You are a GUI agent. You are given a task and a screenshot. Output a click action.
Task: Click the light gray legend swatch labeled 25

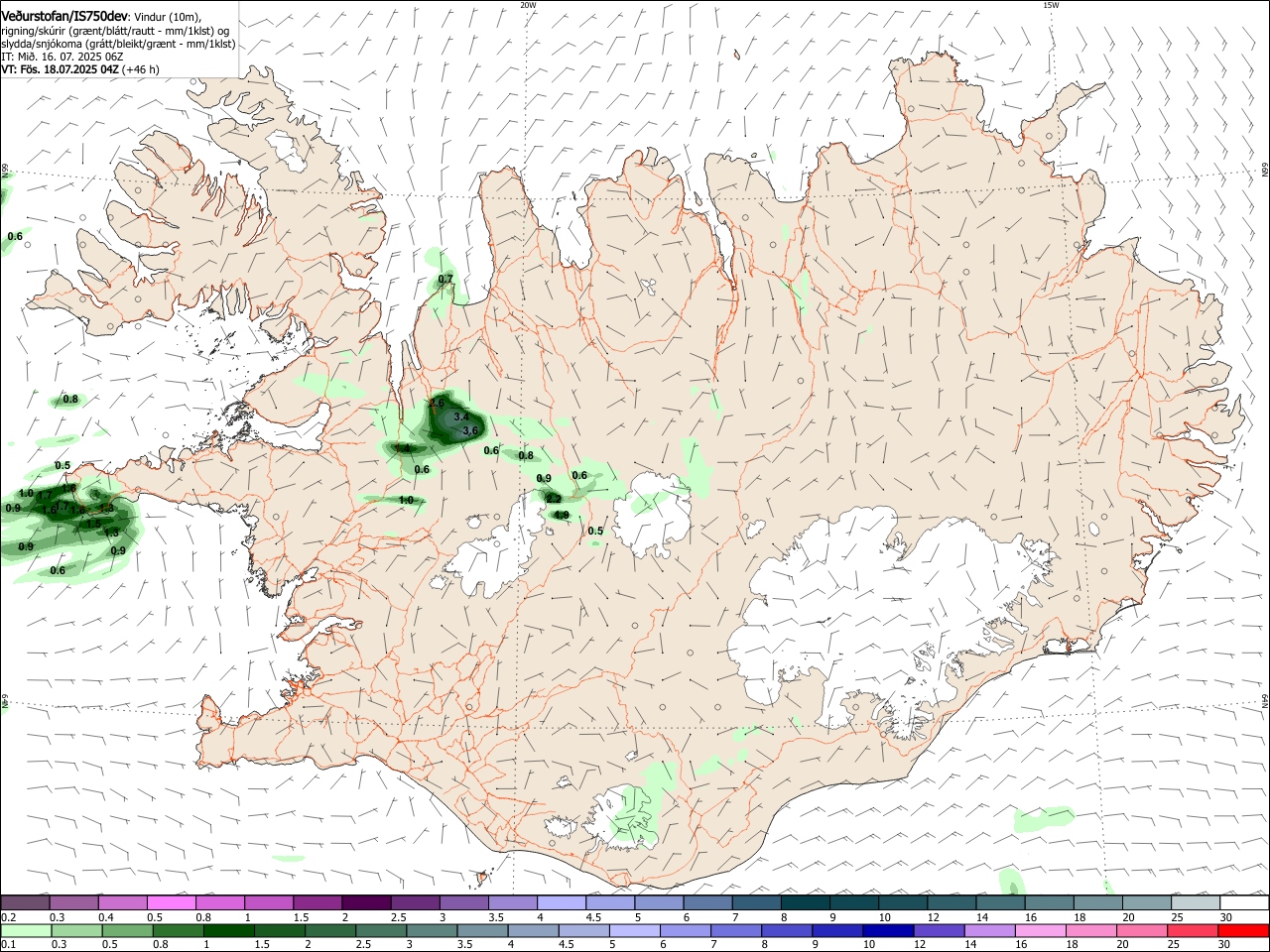pyautogui.click(x=1197, y=902)
